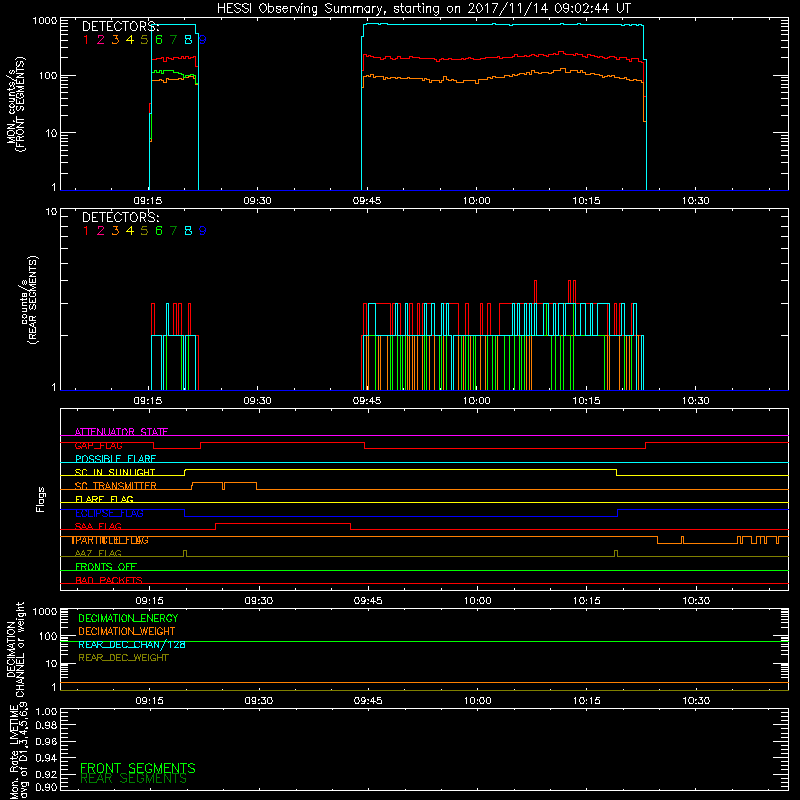Screen dimensions: 800x800
Task: Click the DETECTORS: legend heading in the front segments panel
Action: coord(121,27)
